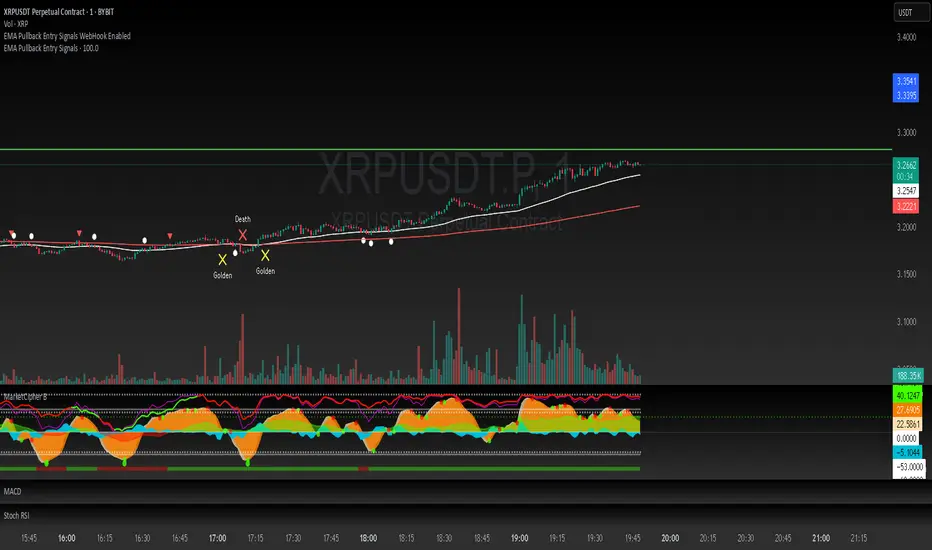Expand the collapsed MACD pane

coord(12,491)
